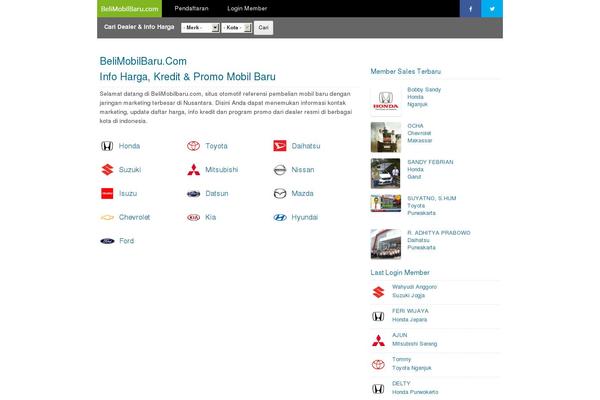Viewport: 600px width, 400px height.
Task: Click the Toyota logo in brand grid
Action: coord(193,146)
